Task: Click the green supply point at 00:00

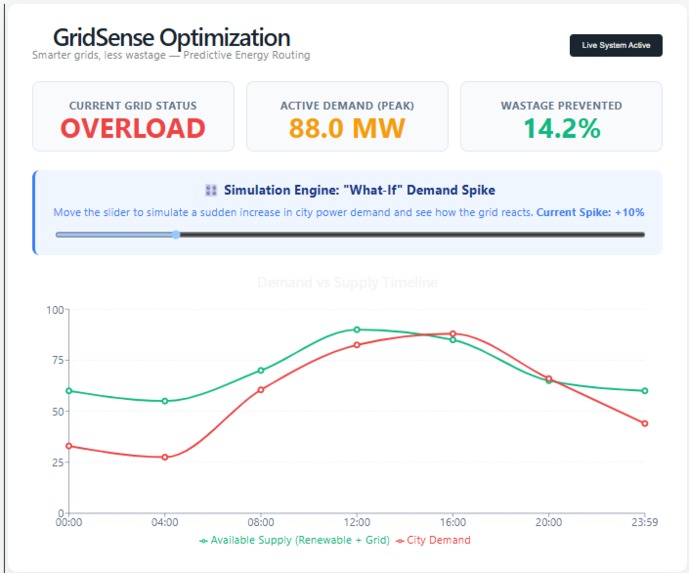Action: (x=69, y=391)
